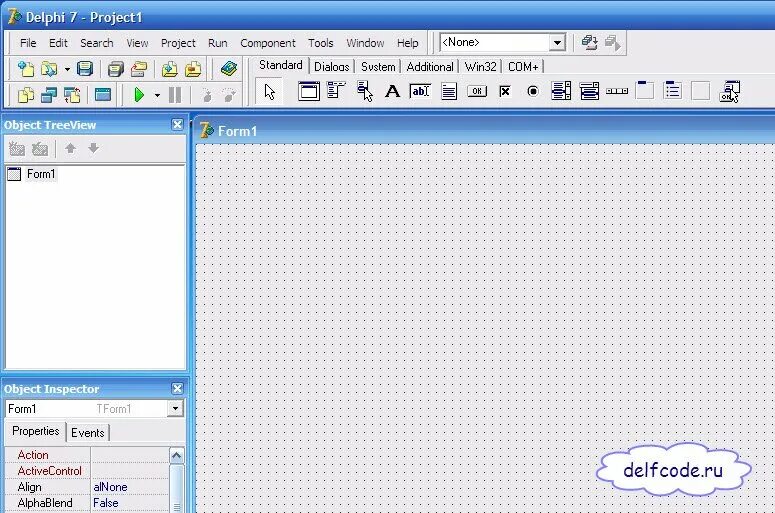The width and height of the screenshot is (775, 513).
Task: Click the View Form toolbar icon
Action: point(49,94)
